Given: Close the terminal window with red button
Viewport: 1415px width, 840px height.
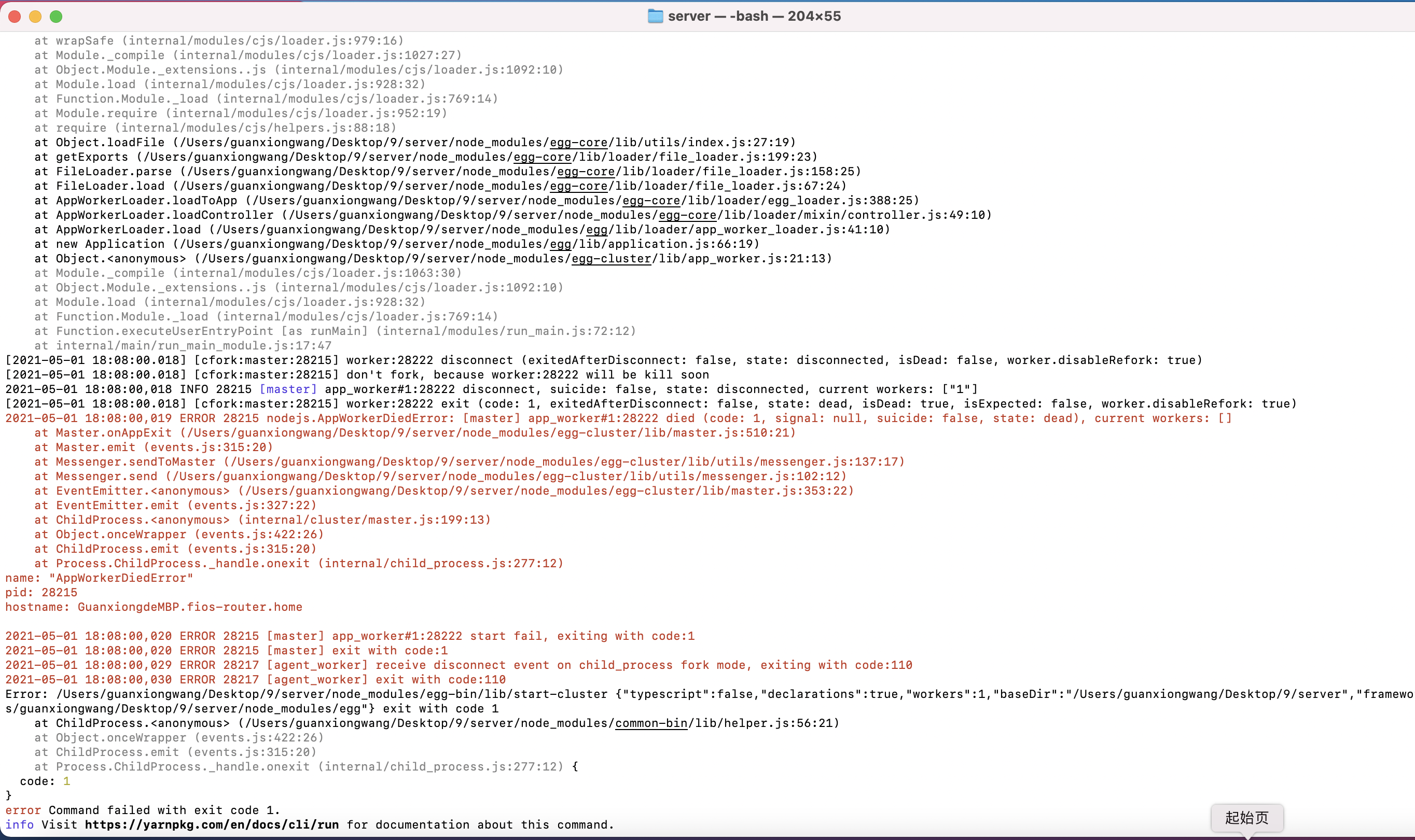Looking at the screenshot, I should tap(15, 17).
